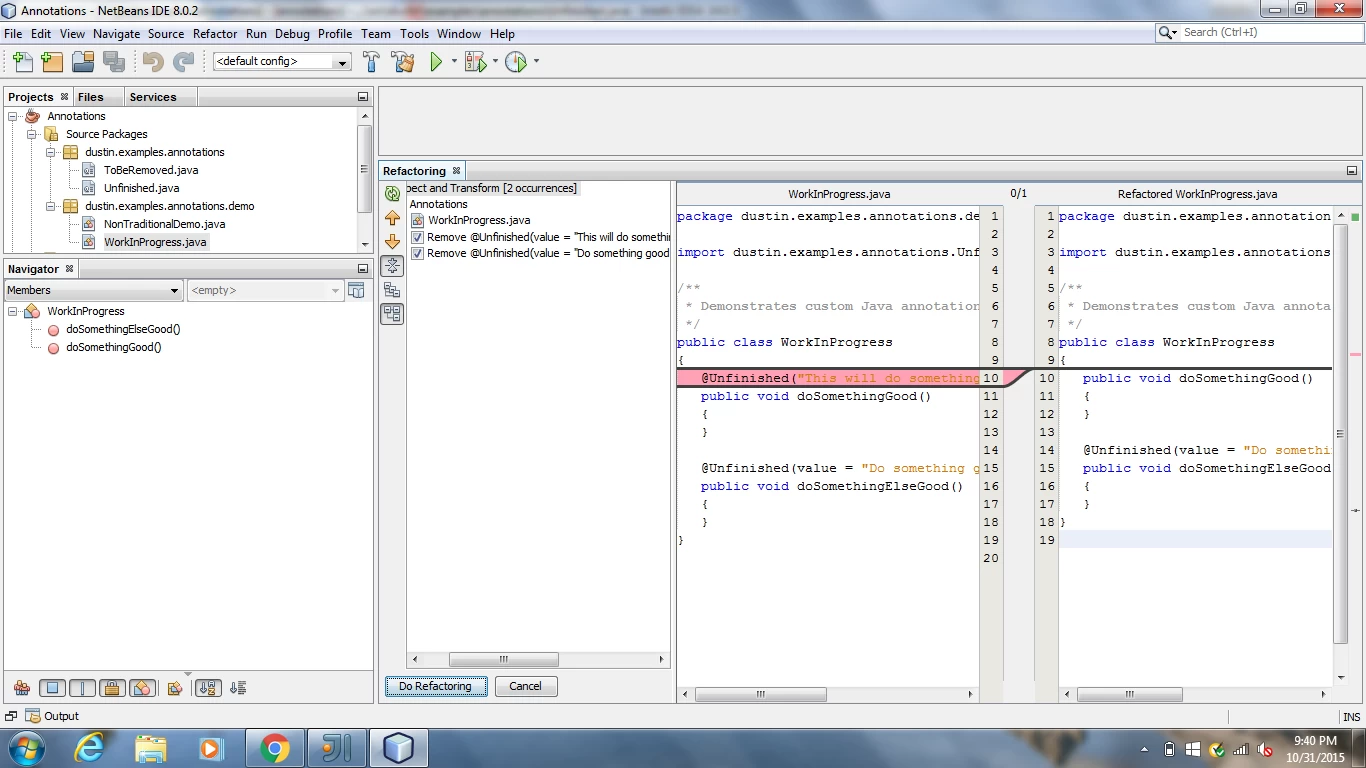Toggle Show Fields filter in Navigator

coord(52,688)
